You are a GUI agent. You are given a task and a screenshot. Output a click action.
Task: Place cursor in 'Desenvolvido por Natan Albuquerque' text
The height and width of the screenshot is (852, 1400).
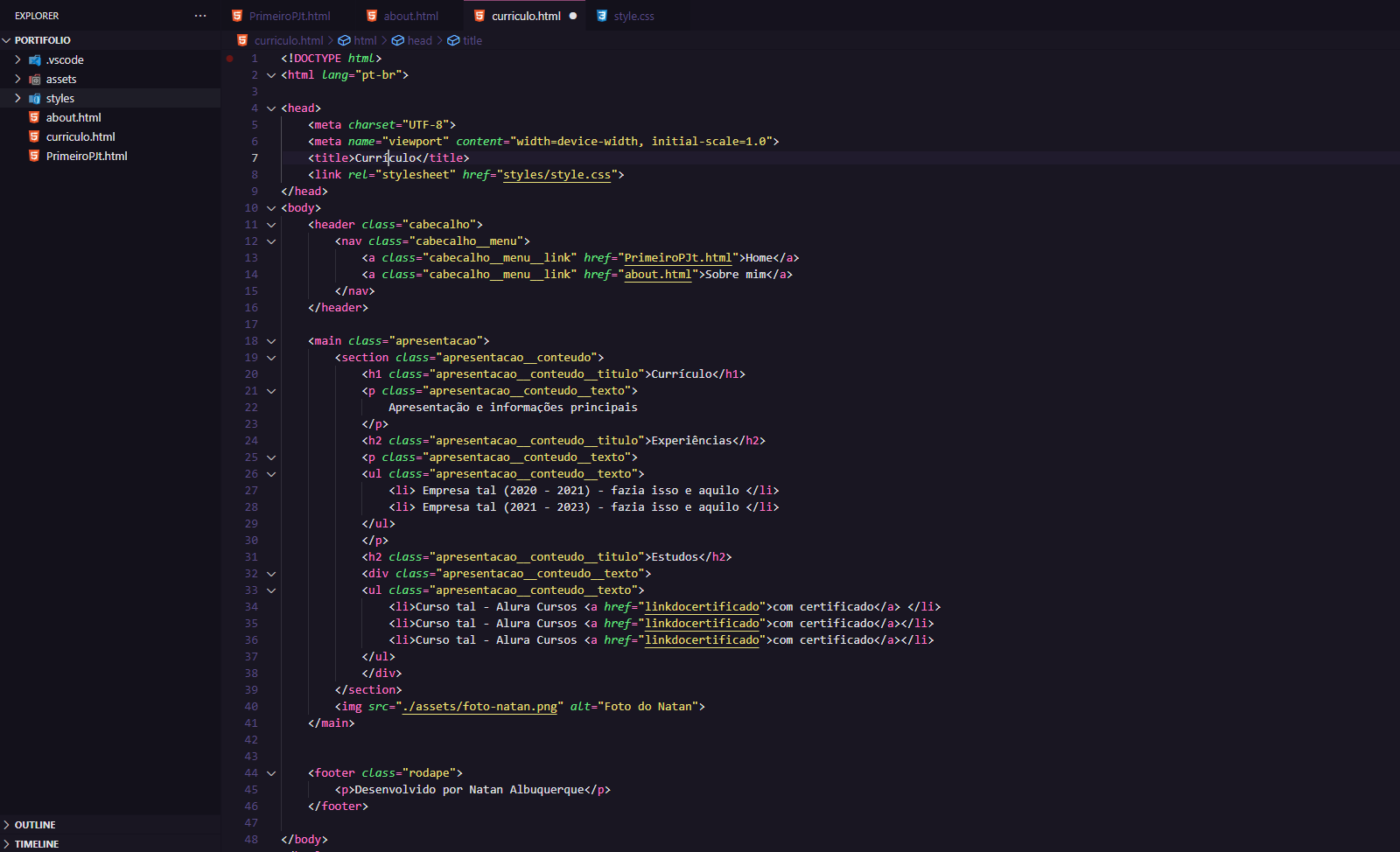tap(469, 790)
